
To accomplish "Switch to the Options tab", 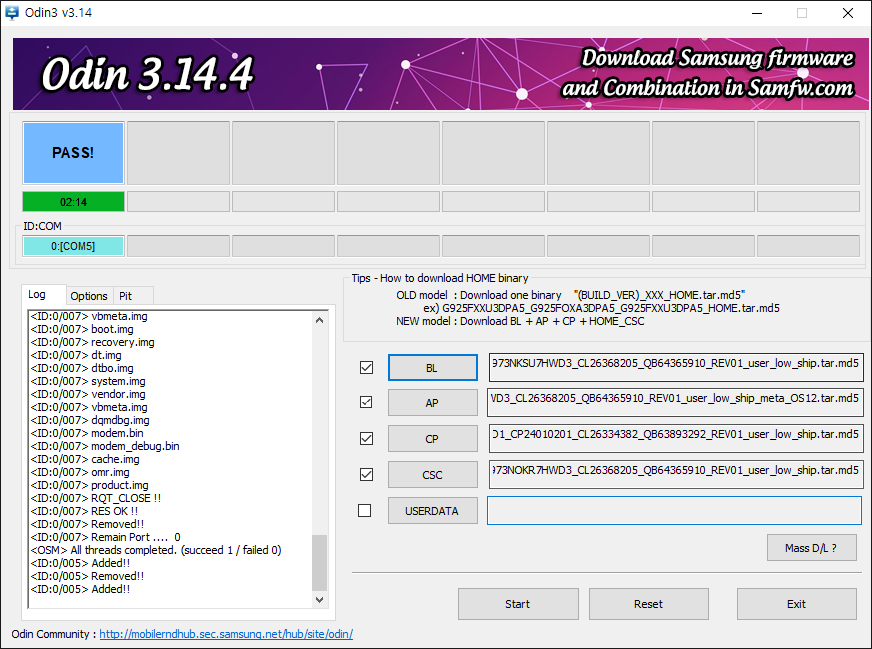I will click(x=89, y=296).
